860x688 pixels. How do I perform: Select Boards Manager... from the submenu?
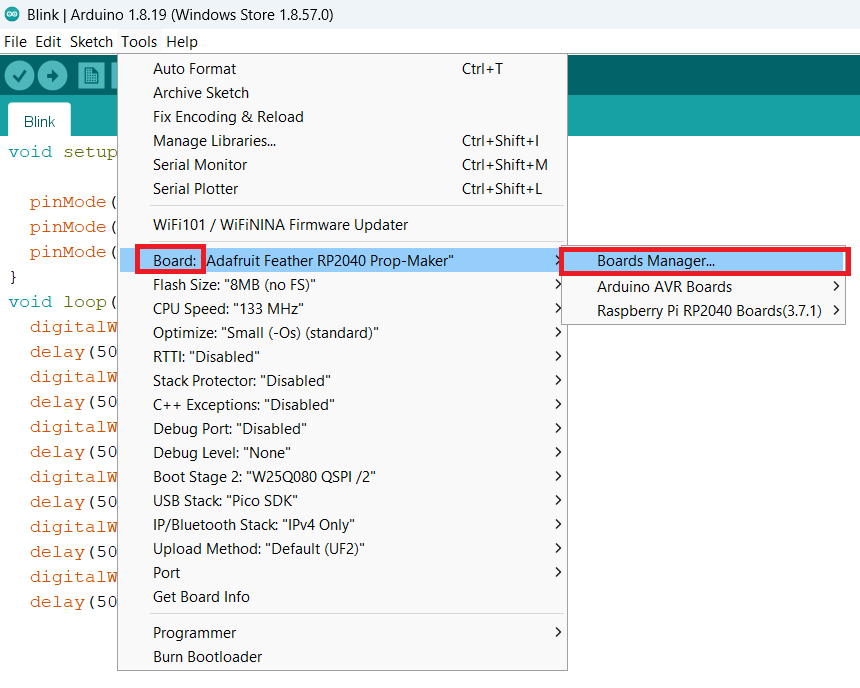[655, 261]
